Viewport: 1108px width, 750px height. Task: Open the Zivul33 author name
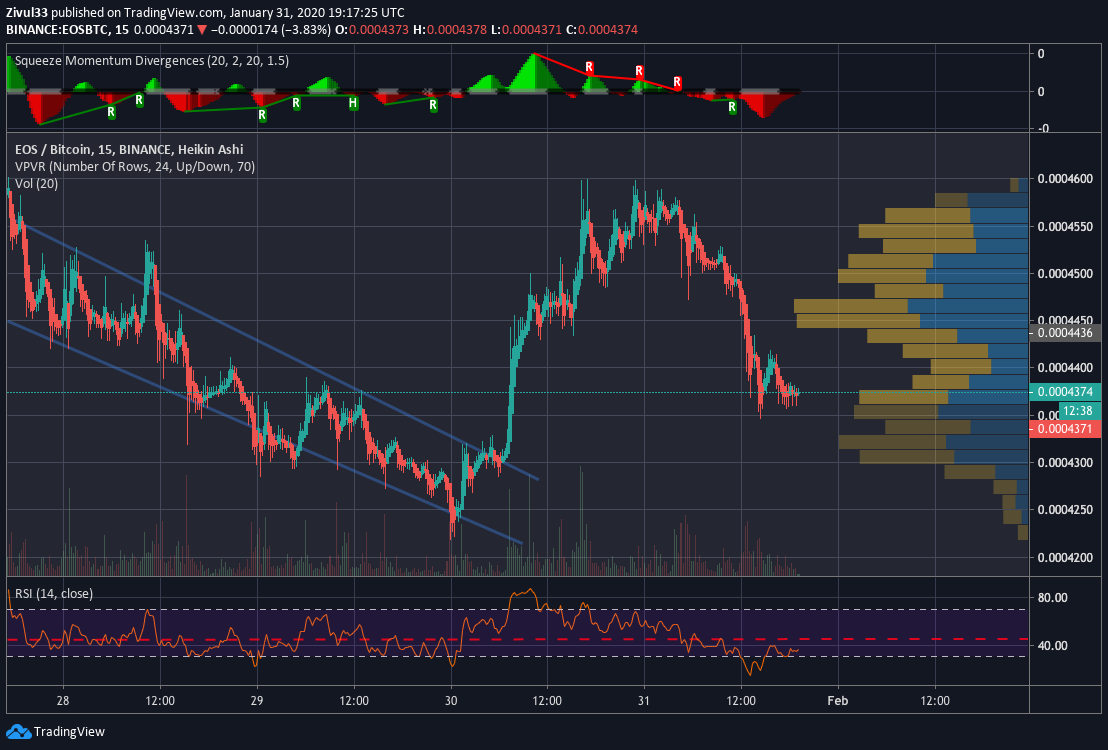(26, 12)
